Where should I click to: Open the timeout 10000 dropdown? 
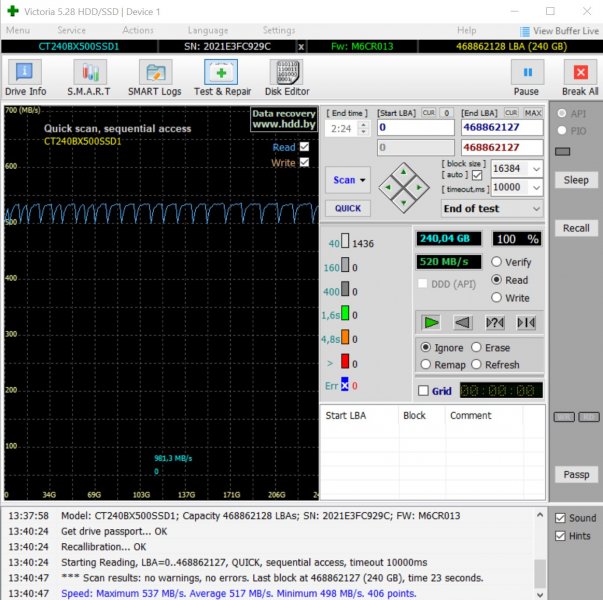(536, 188)
